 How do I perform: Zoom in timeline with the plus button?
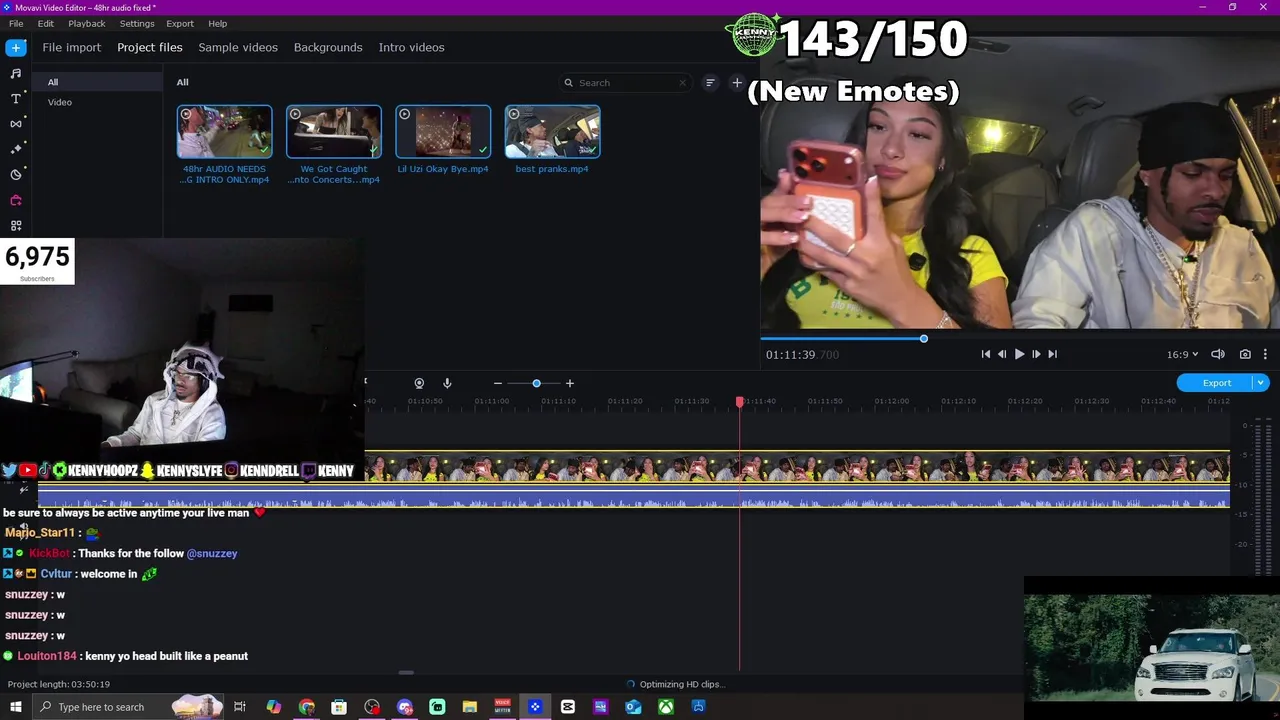[x=570, y=383]
